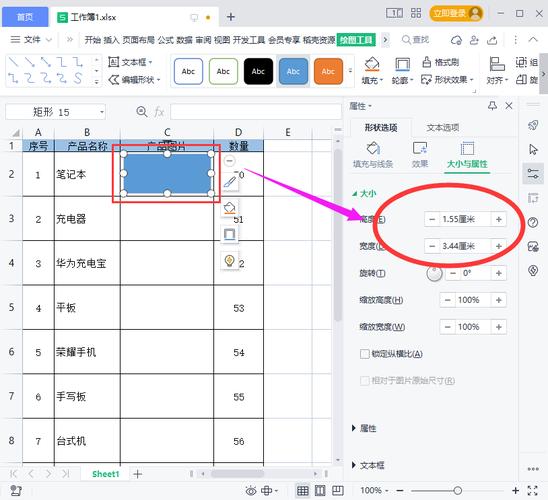Close the properties panel
This screenshot has width=548, height=500.
[509, 106]
